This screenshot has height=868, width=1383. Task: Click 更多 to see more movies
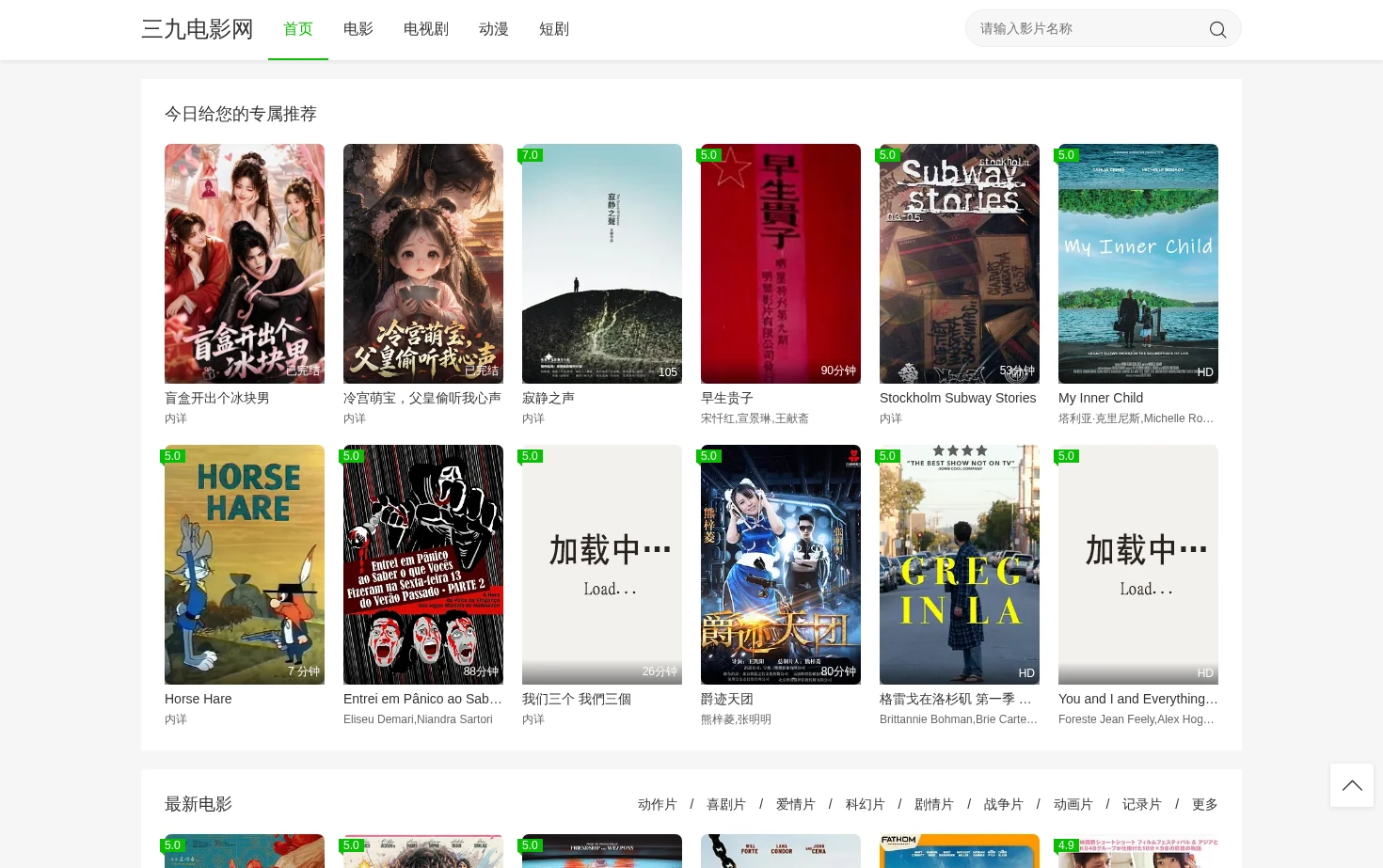pos(1205,804)
